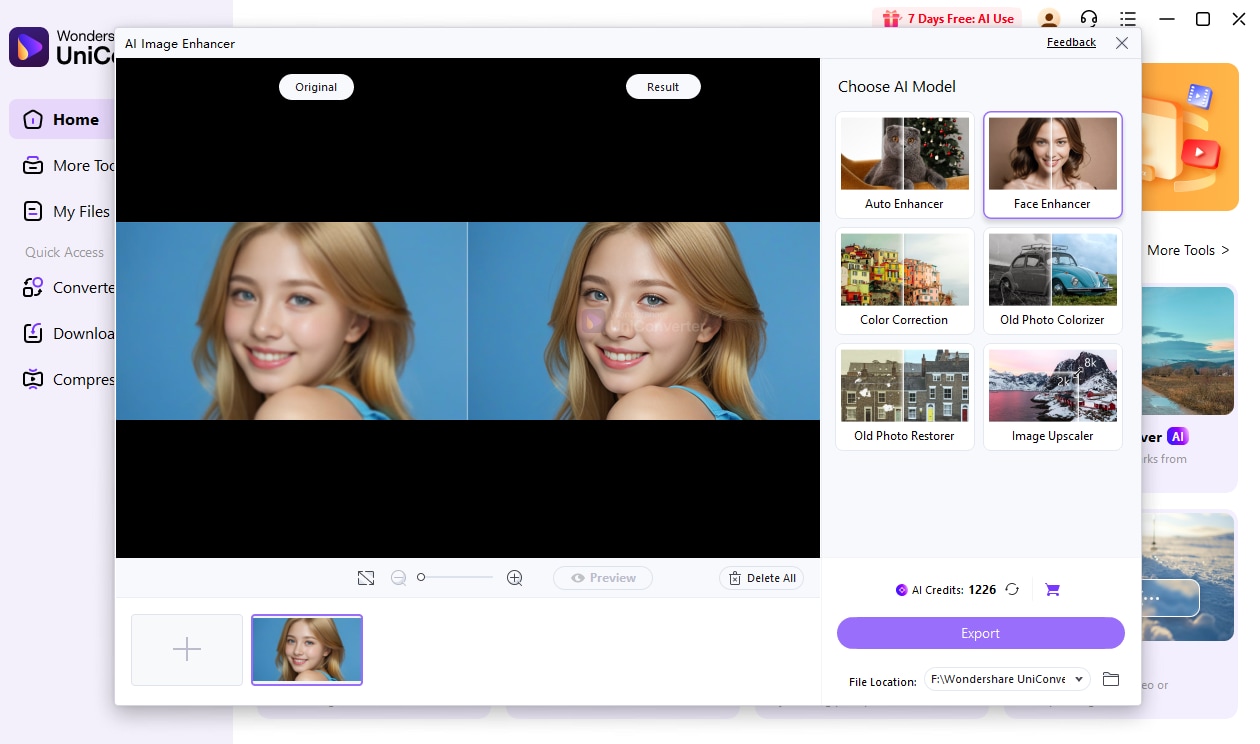
Task: Open the main menu list icon
Action: tap(1128, 19)
